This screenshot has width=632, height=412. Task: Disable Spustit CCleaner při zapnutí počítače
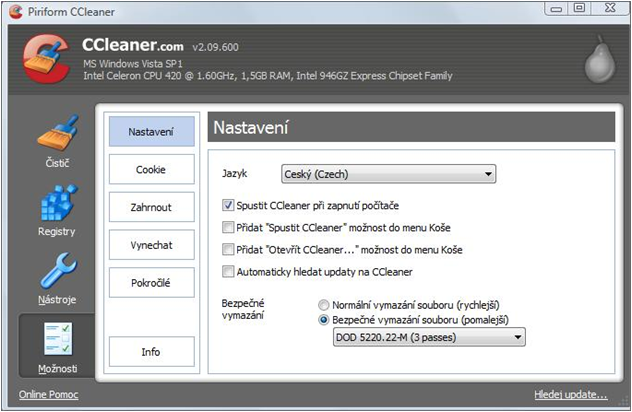click(228, 205)
